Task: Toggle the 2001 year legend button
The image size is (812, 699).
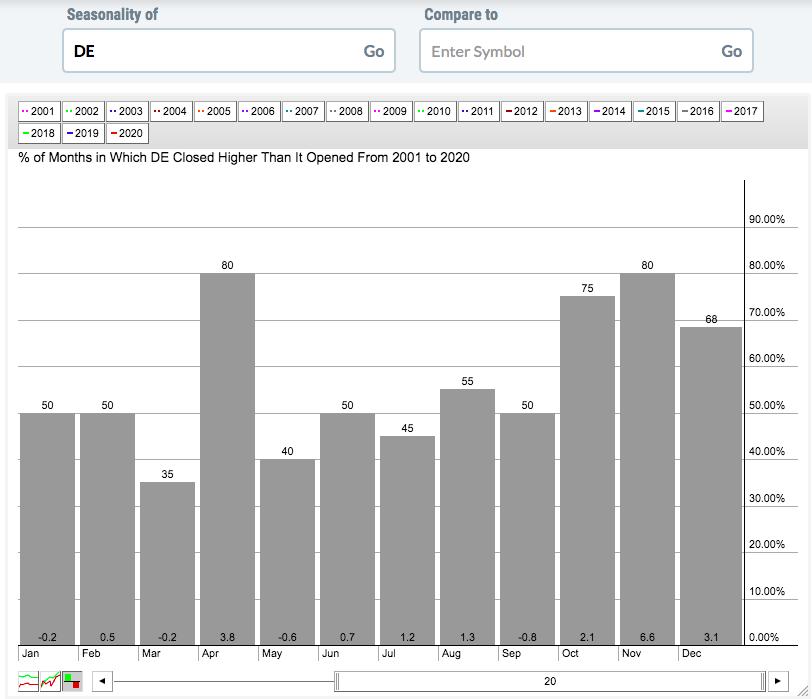Action: [x=39, y=111]
